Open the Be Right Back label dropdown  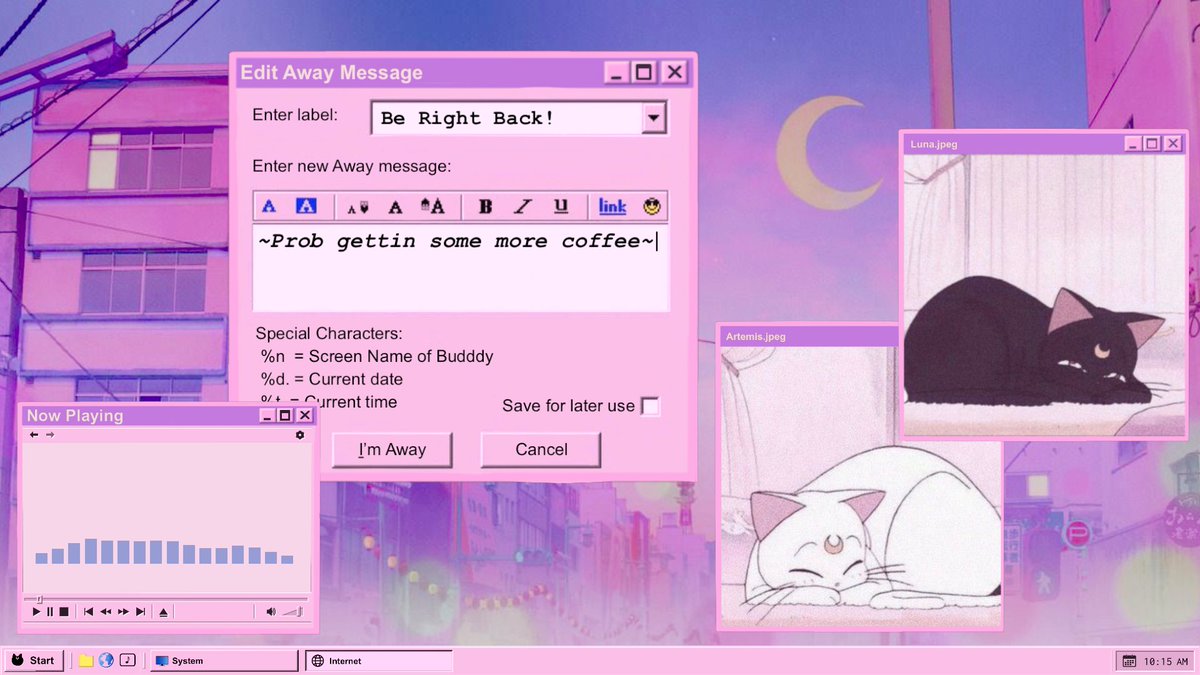655,118
